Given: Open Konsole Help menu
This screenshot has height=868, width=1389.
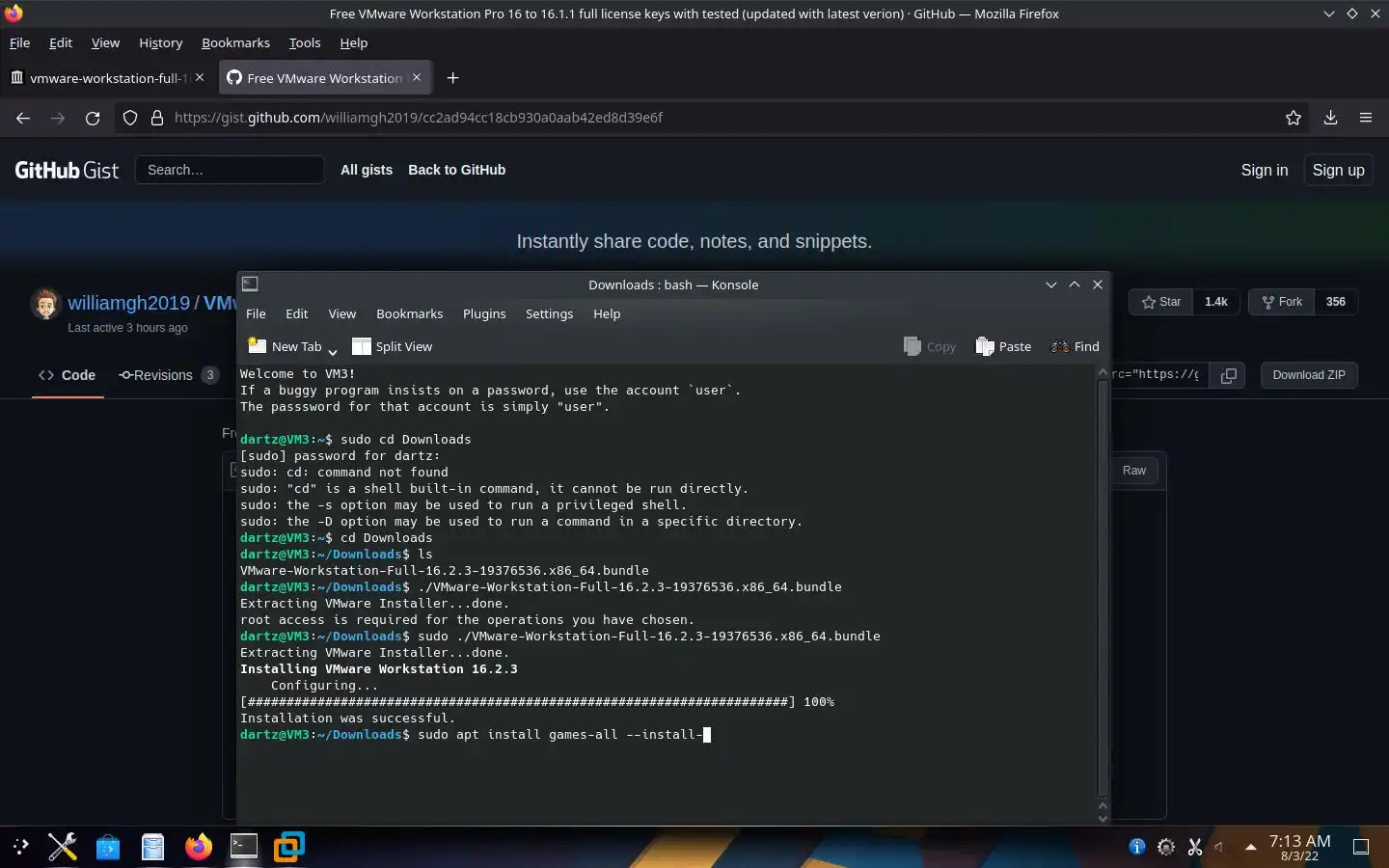Looking at the screenshot, I should point(607,314).
